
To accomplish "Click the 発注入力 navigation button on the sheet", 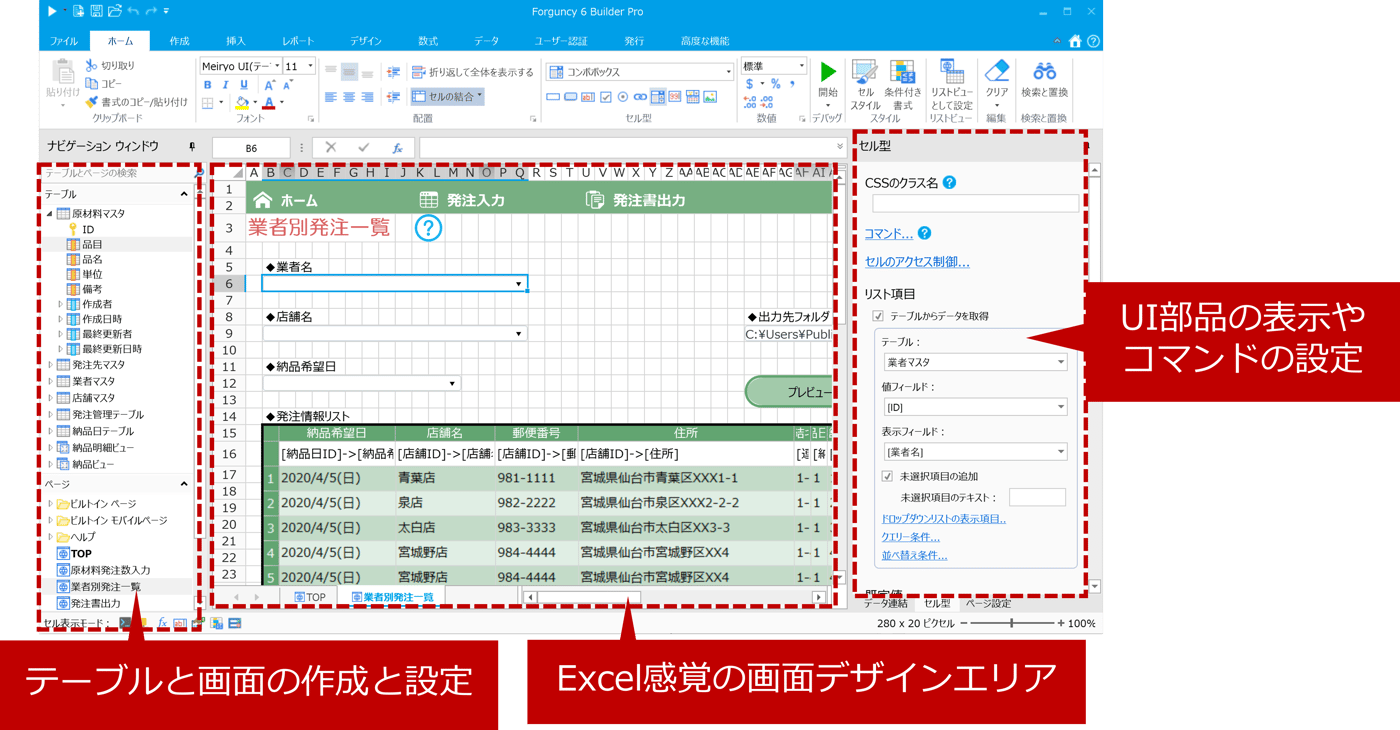I will point(462,200).
